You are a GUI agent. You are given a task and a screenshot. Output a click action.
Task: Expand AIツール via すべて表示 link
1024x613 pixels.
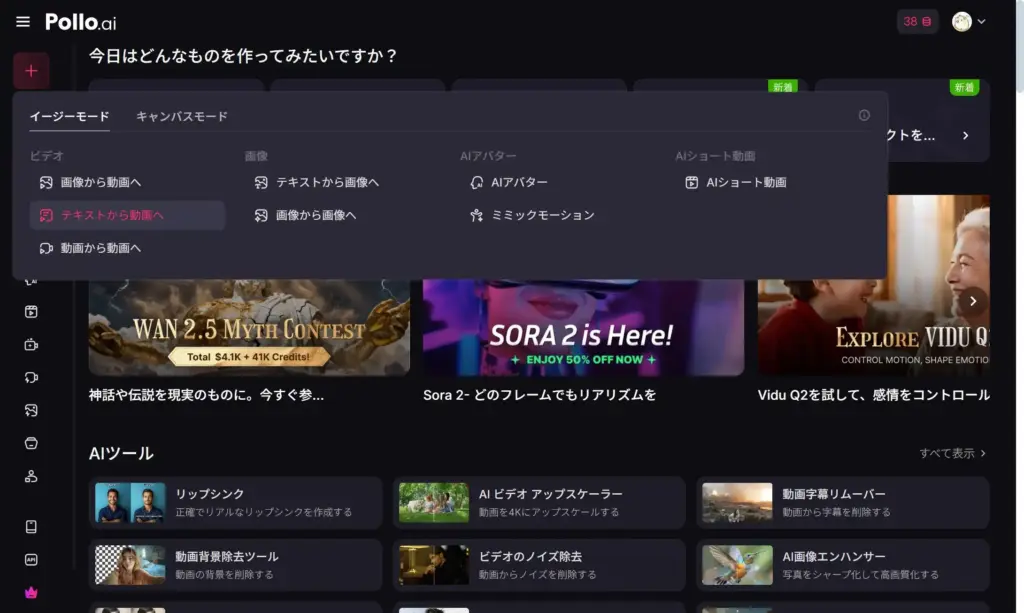pyautogui.click(x=953, y=453)
